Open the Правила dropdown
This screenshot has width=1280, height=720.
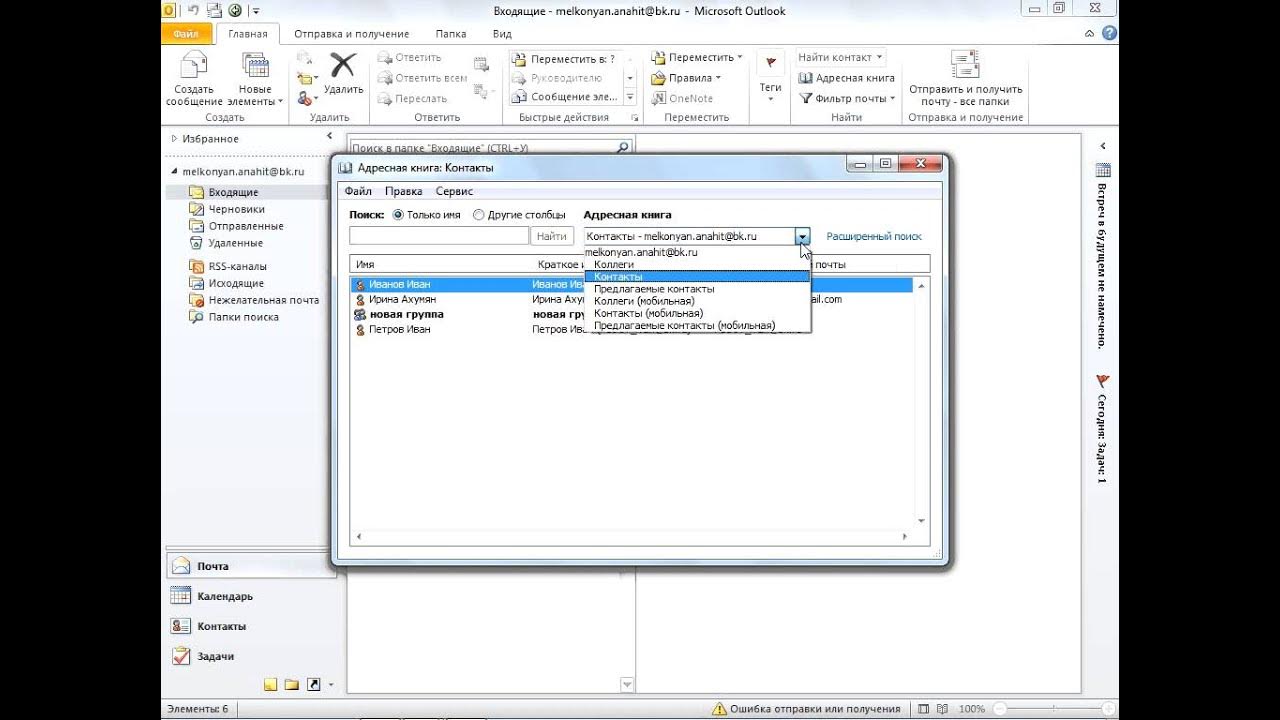click(x=685, y=78)
